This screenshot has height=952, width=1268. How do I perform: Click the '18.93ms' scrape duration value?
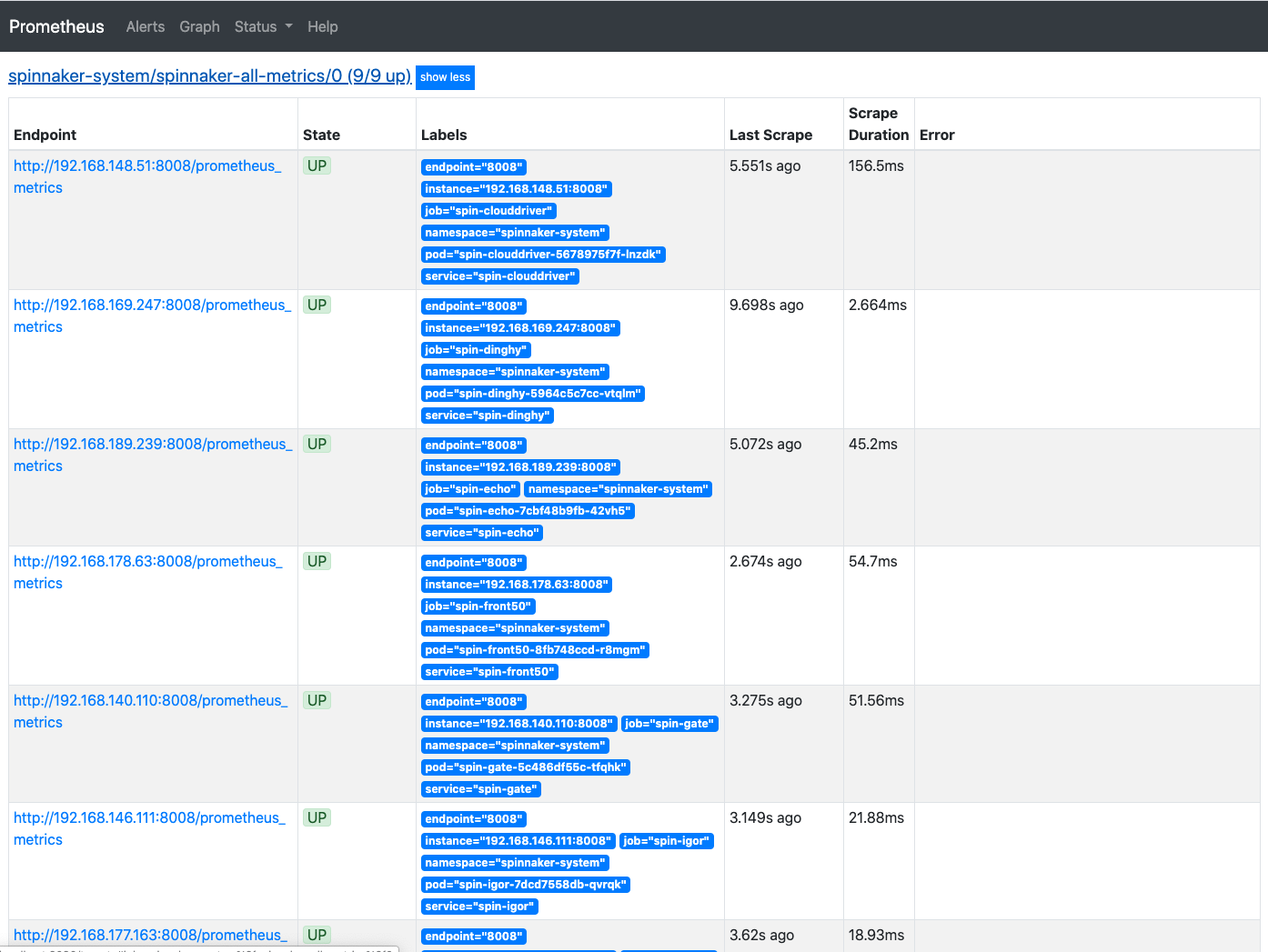point(876,935)
